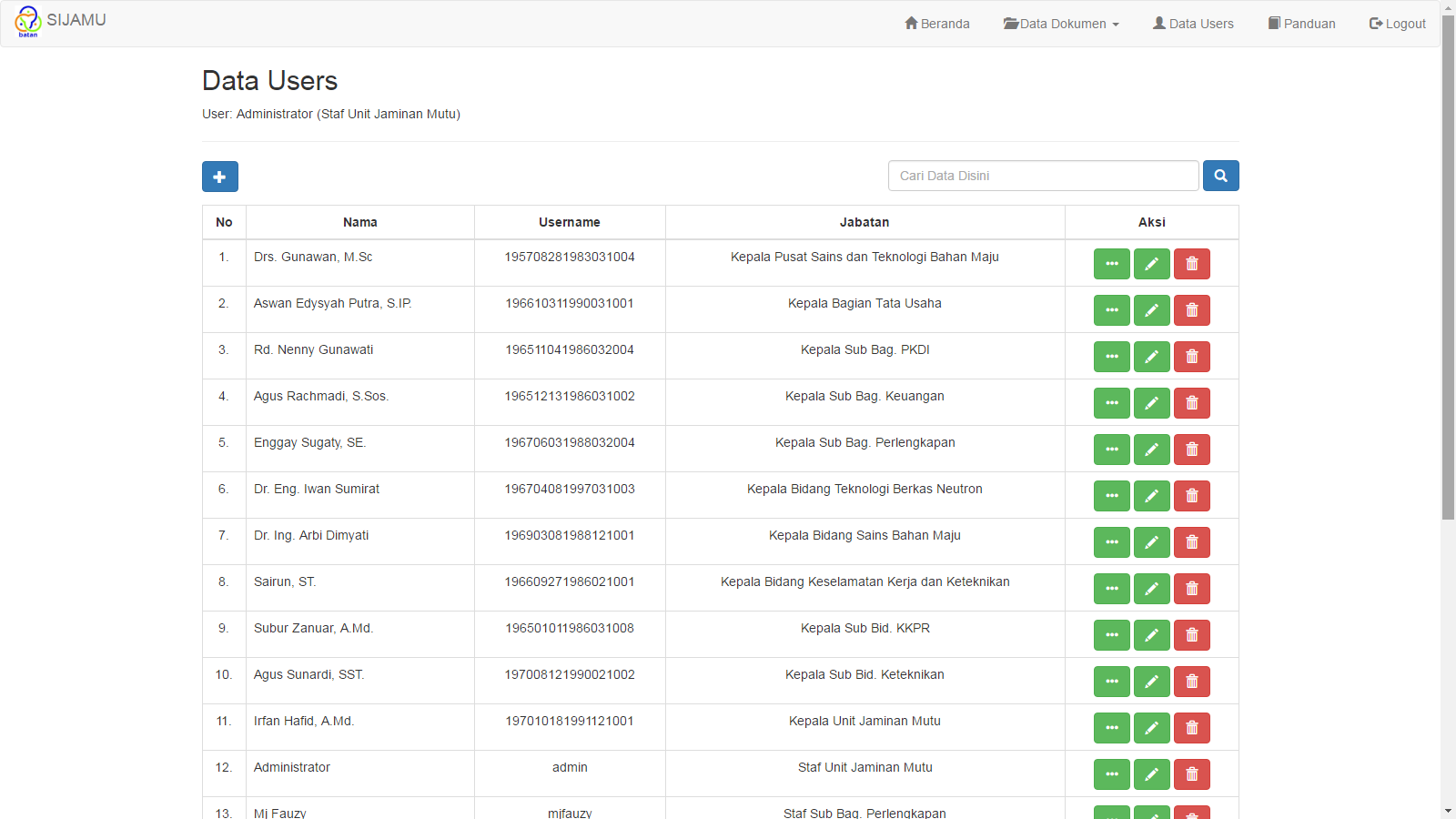
Task: Open the Data Users nav item
Action: [1193, 24]
